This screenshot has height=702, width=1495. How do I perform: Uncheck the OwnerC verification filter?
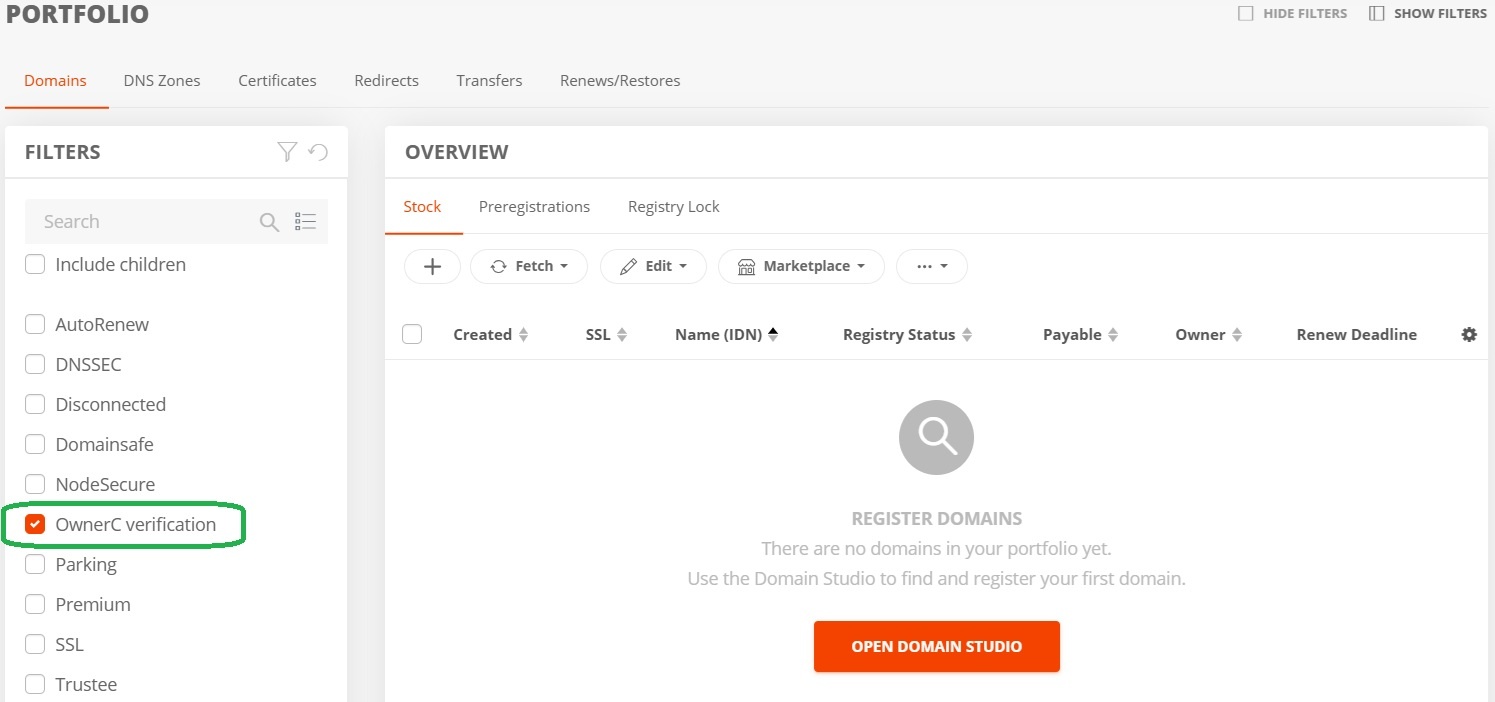pyautogui.click(x=35, y=525)
